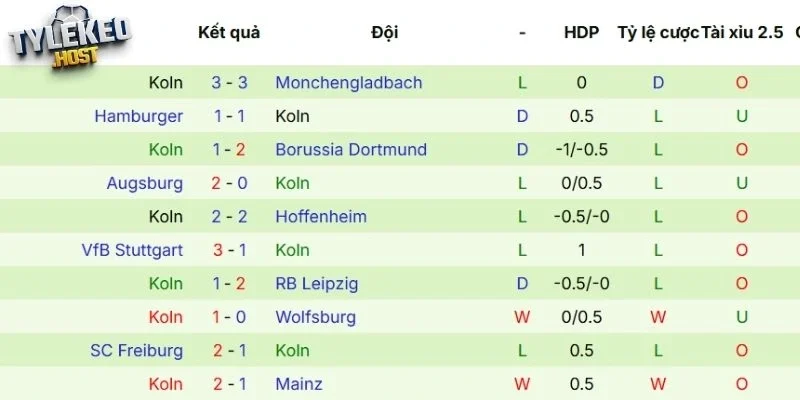
Task: Click the 1 - 0 Wolfsburg score
Action: (229, 317)
